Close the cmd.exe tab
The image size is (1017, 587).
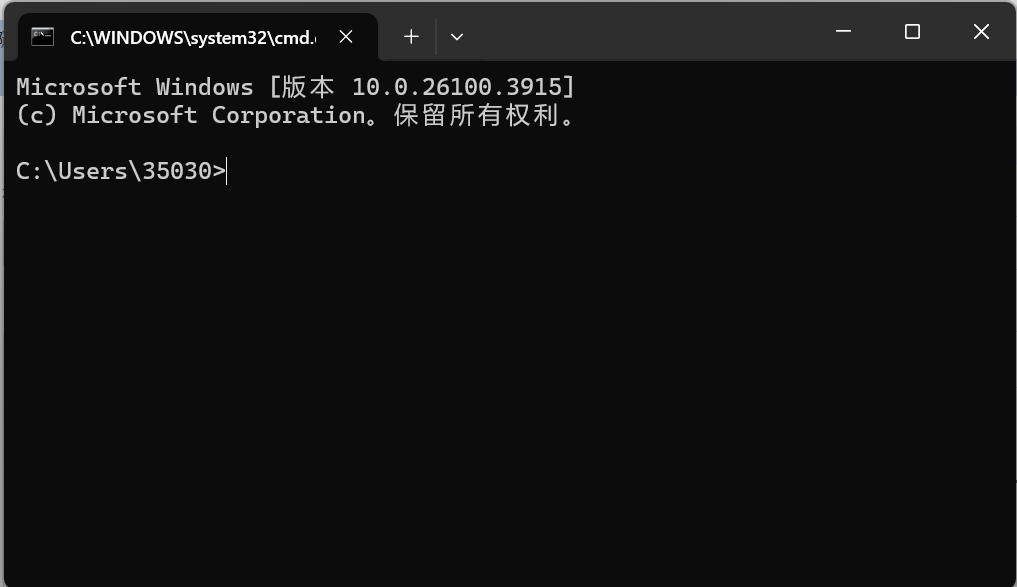[346, 37]
